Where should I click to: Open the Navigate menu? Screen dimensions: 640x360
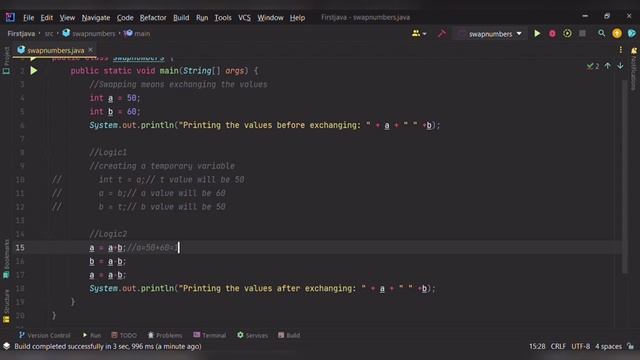tap(96, 18)
